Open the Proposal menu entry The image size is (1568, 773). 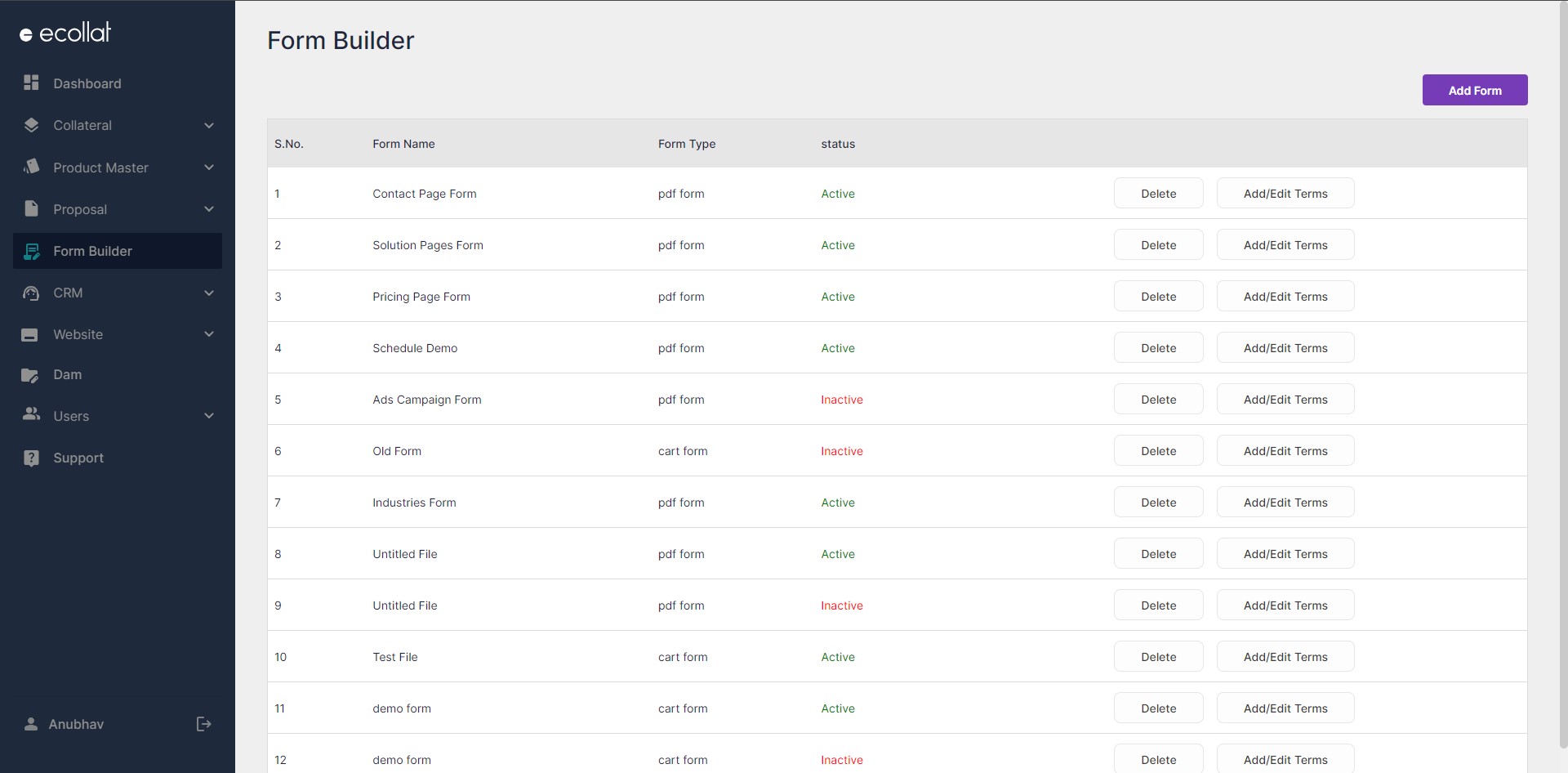80,208
